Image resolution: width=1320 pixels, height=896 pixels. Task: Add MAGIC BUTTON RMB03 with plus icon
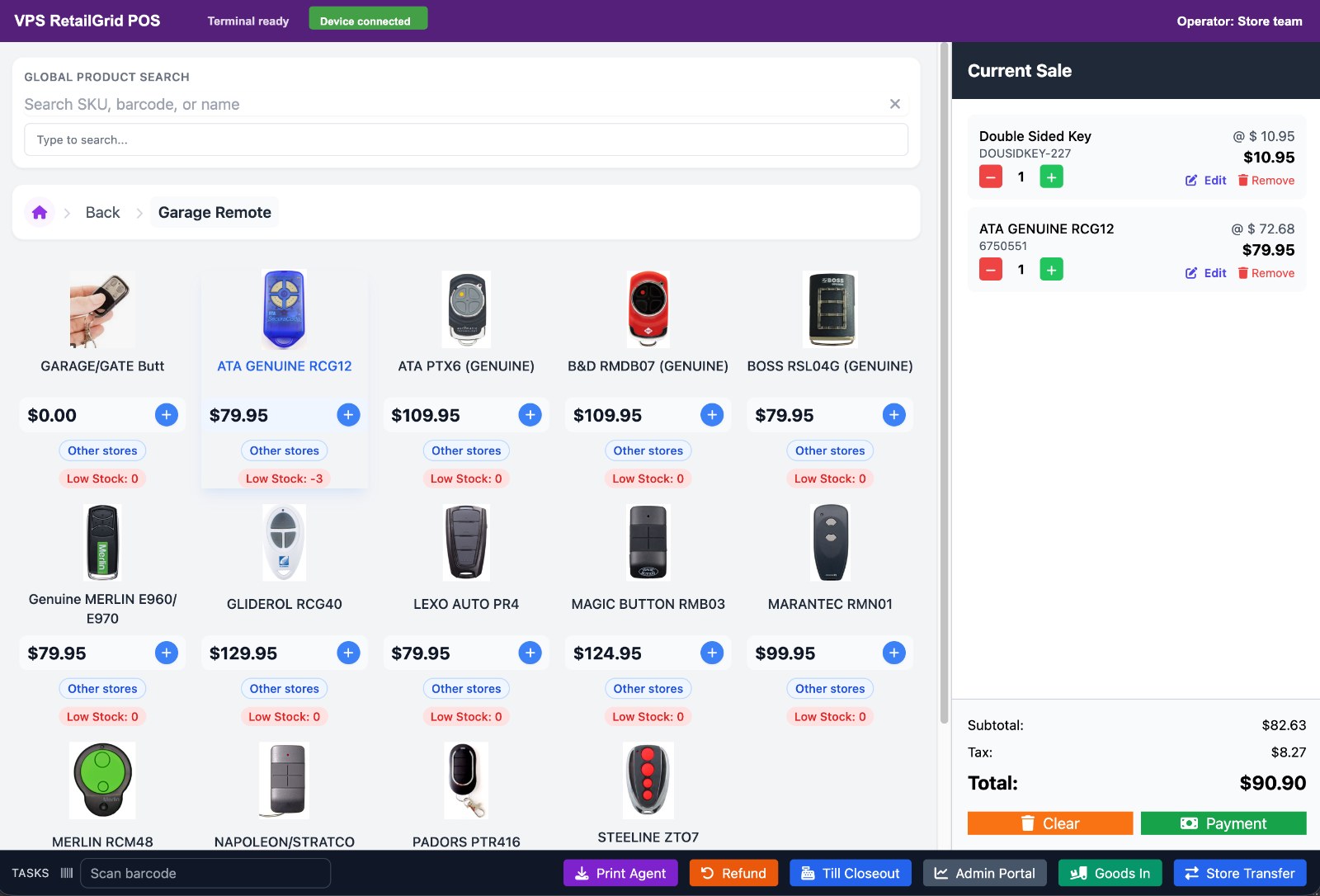(712, 653)
